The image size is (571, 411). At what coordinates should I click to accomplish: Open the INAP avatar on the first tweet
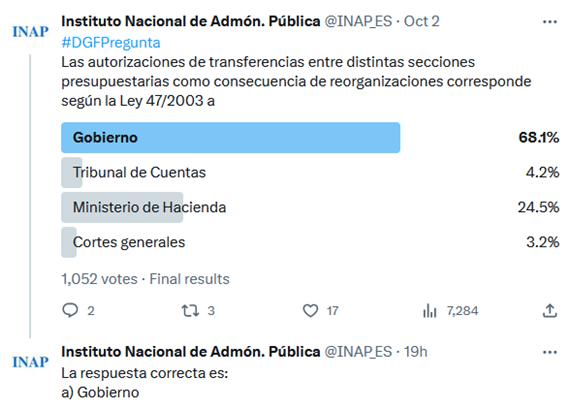[x=31, y=32]
